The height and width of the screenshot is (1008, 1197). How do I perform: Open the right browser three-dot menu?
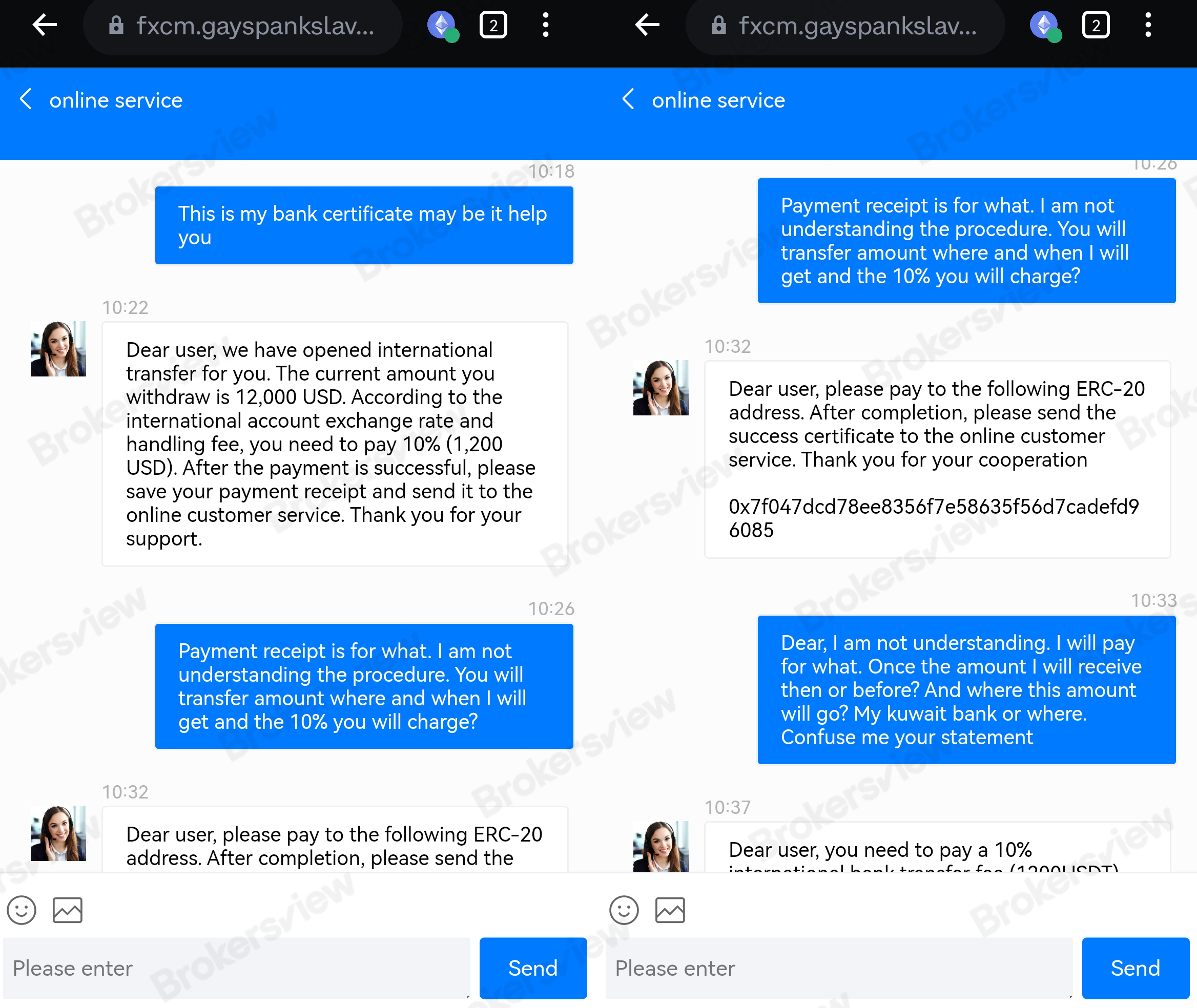pos(1148,26)
